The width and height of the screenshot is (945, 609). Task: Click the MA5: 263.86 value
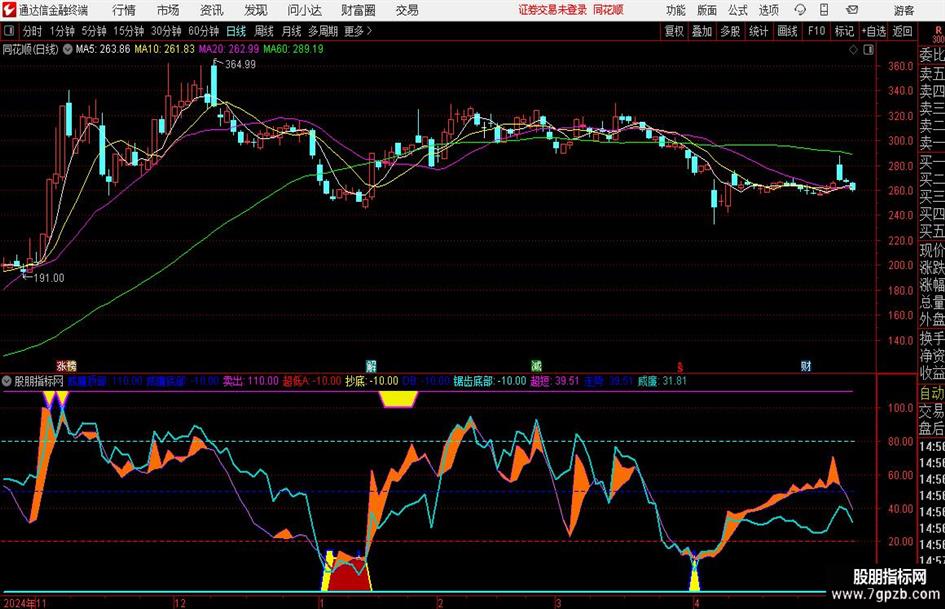click(102, 49)
